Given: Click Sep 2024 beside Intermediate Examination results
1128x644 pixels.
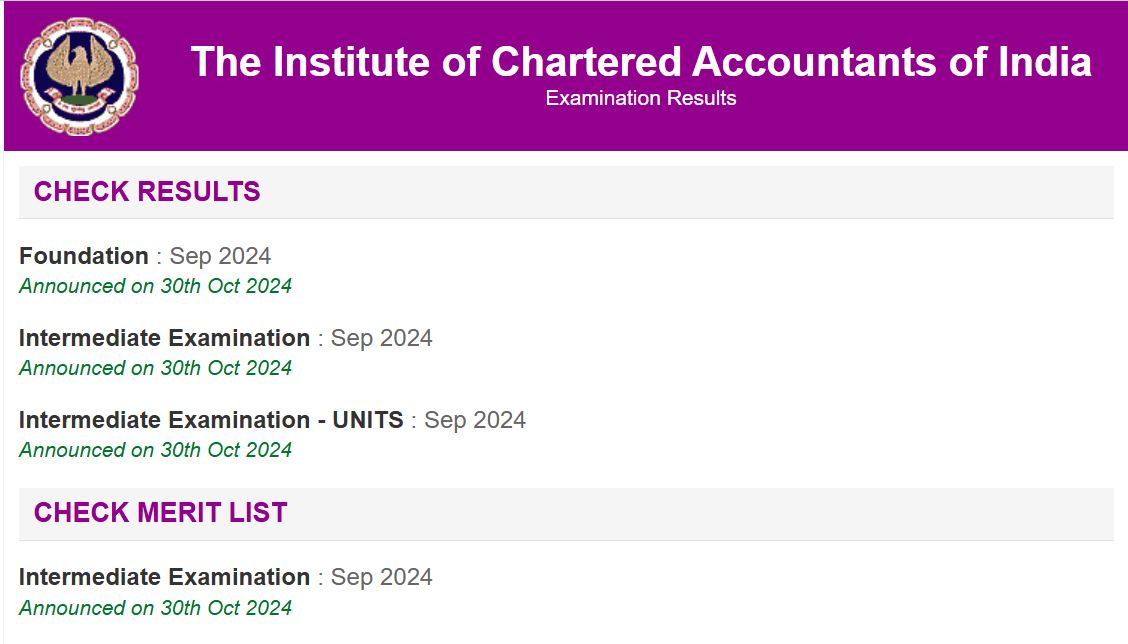Looking at the screenshot, I should [381, 338].
